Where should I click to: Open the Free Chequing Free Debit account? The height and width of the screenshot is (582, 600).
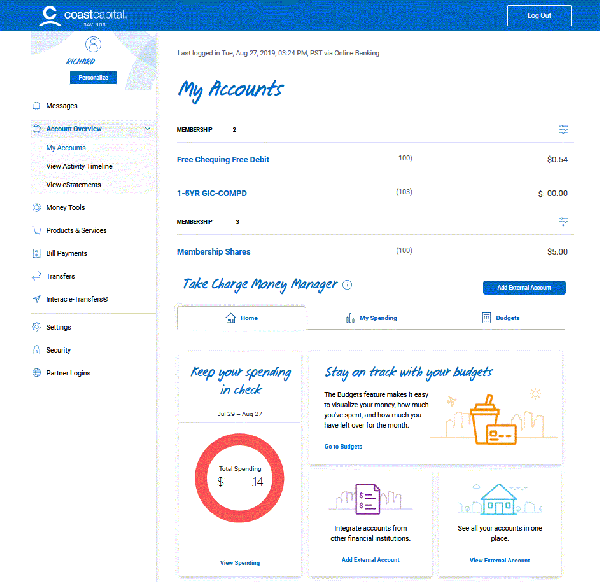(223, 159)
